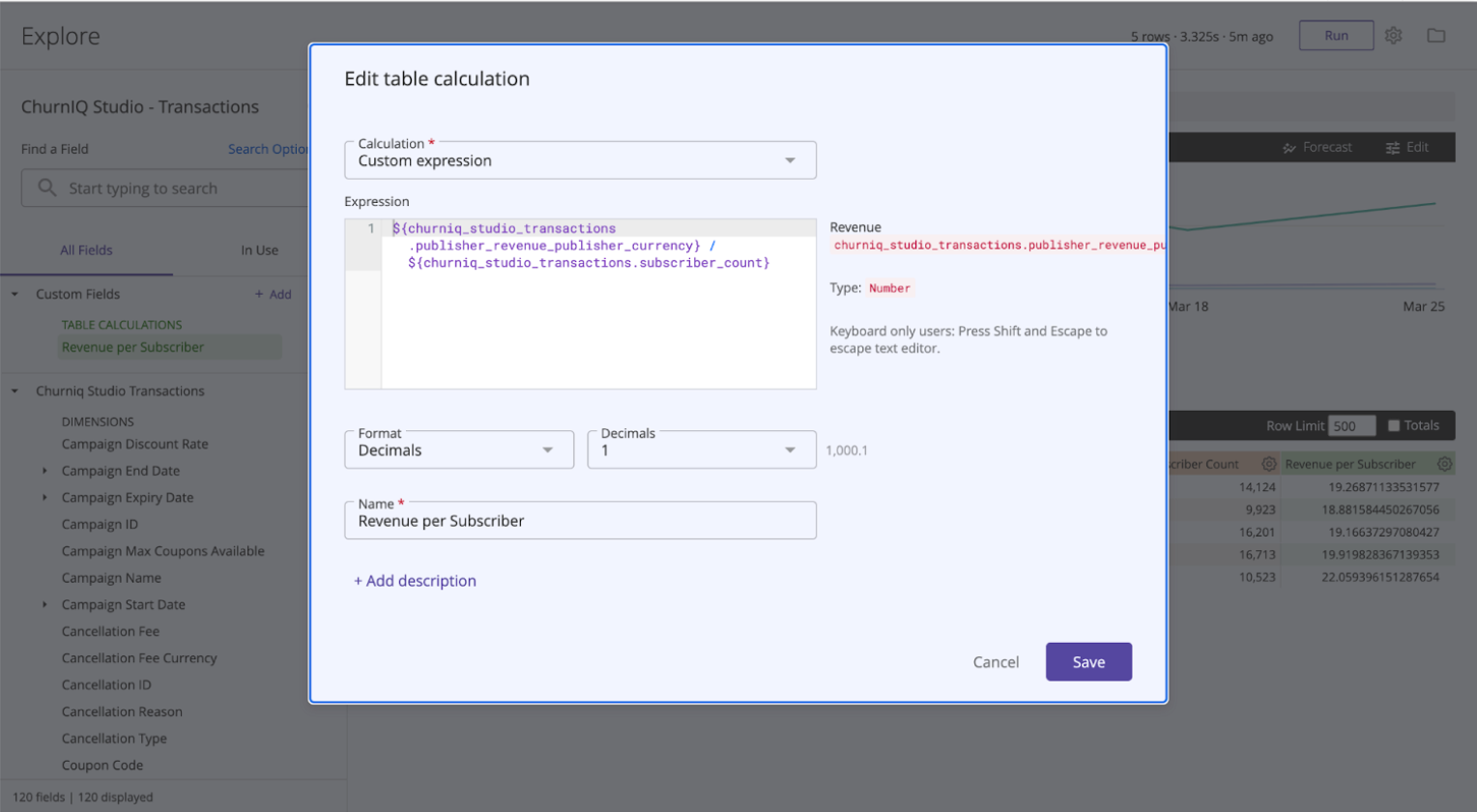Click the Row Limit field showing 500
Screen dimensions: 1477x812
coord(1350,426)
